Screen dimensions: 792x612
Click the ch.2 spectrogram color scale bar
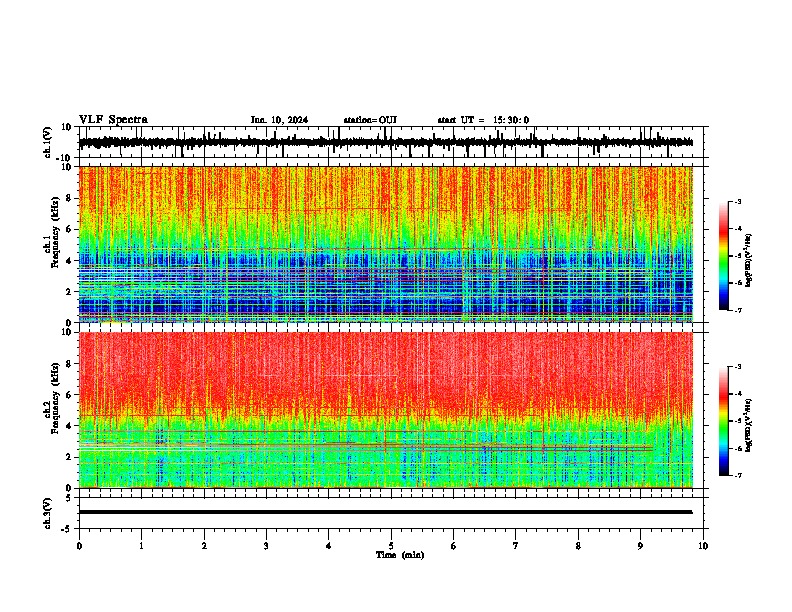(x=724, y=421)
